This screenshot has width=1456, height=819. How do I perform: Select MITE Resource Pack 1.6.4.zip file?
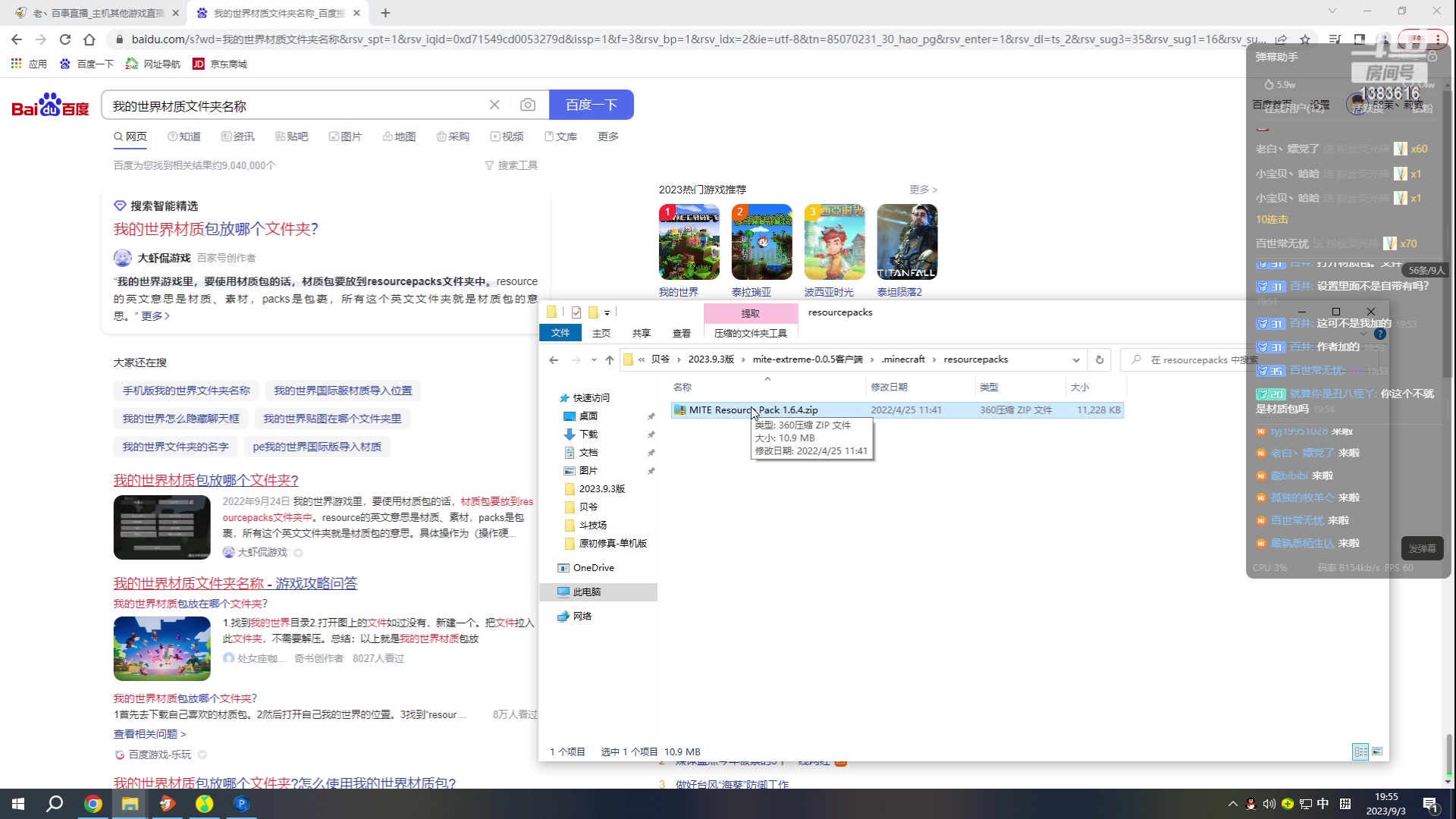[897, 410]
